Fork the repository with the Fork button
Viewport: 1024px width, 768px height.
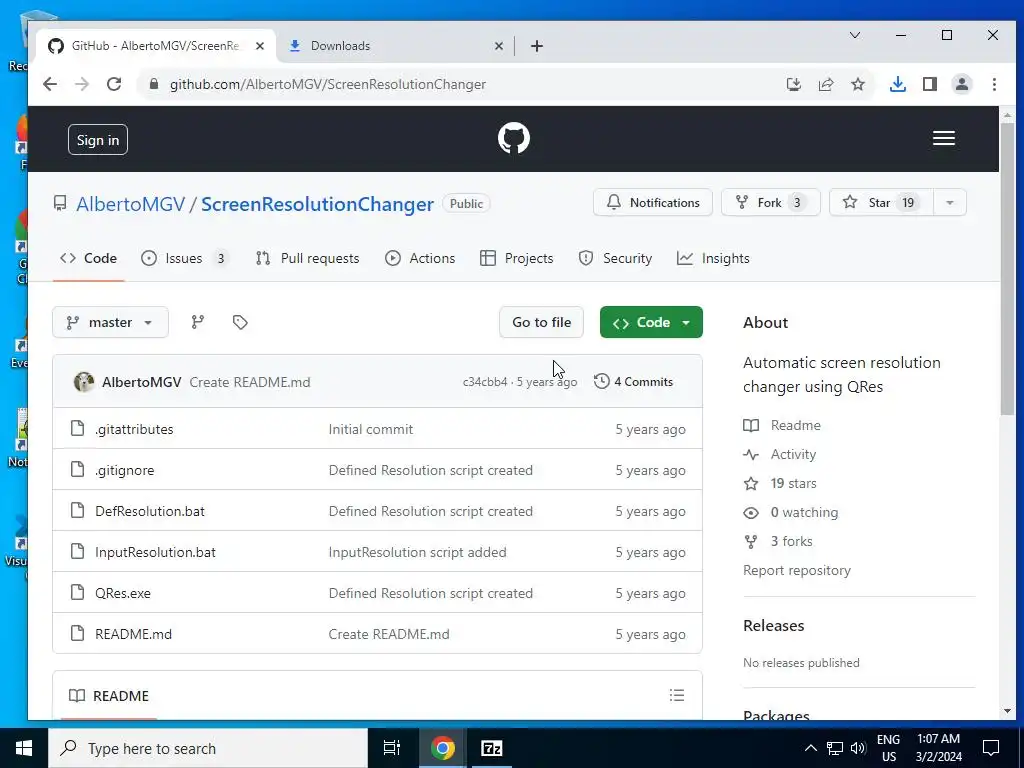(771, 202)
